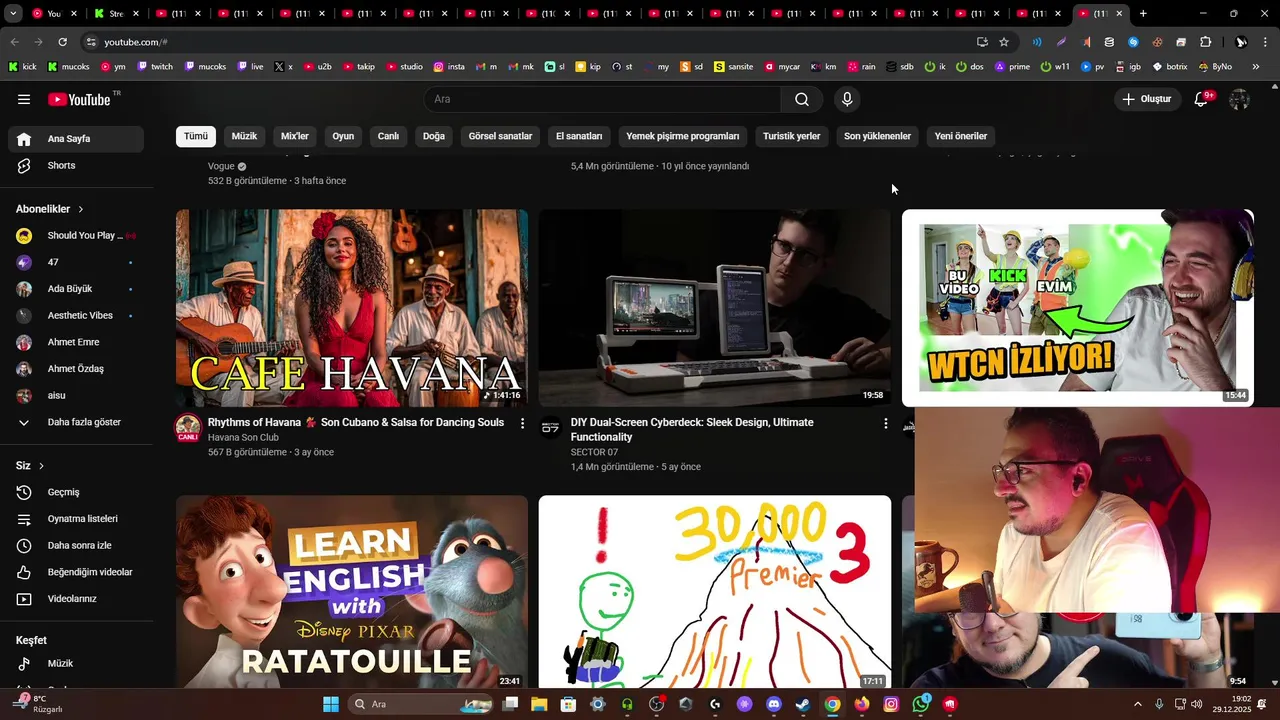Screen dimensions: 1280x720
Task: Open Geçmiş history
Action: pyautogui.click(x=76, y=492)
